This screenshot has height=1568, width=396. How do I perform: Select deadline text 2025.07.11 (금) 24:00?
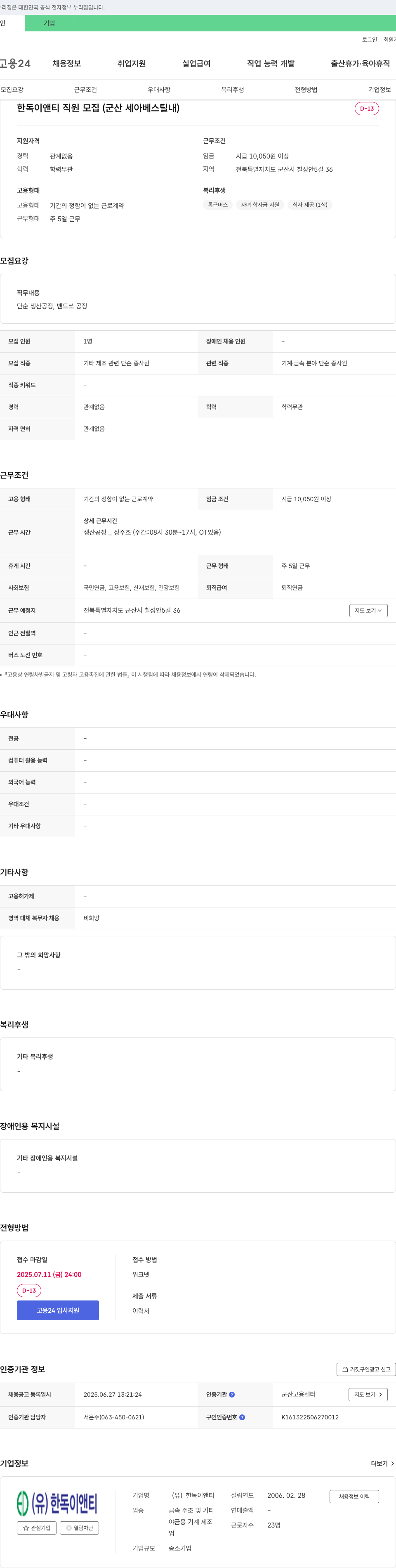(x=49, y=1274)
